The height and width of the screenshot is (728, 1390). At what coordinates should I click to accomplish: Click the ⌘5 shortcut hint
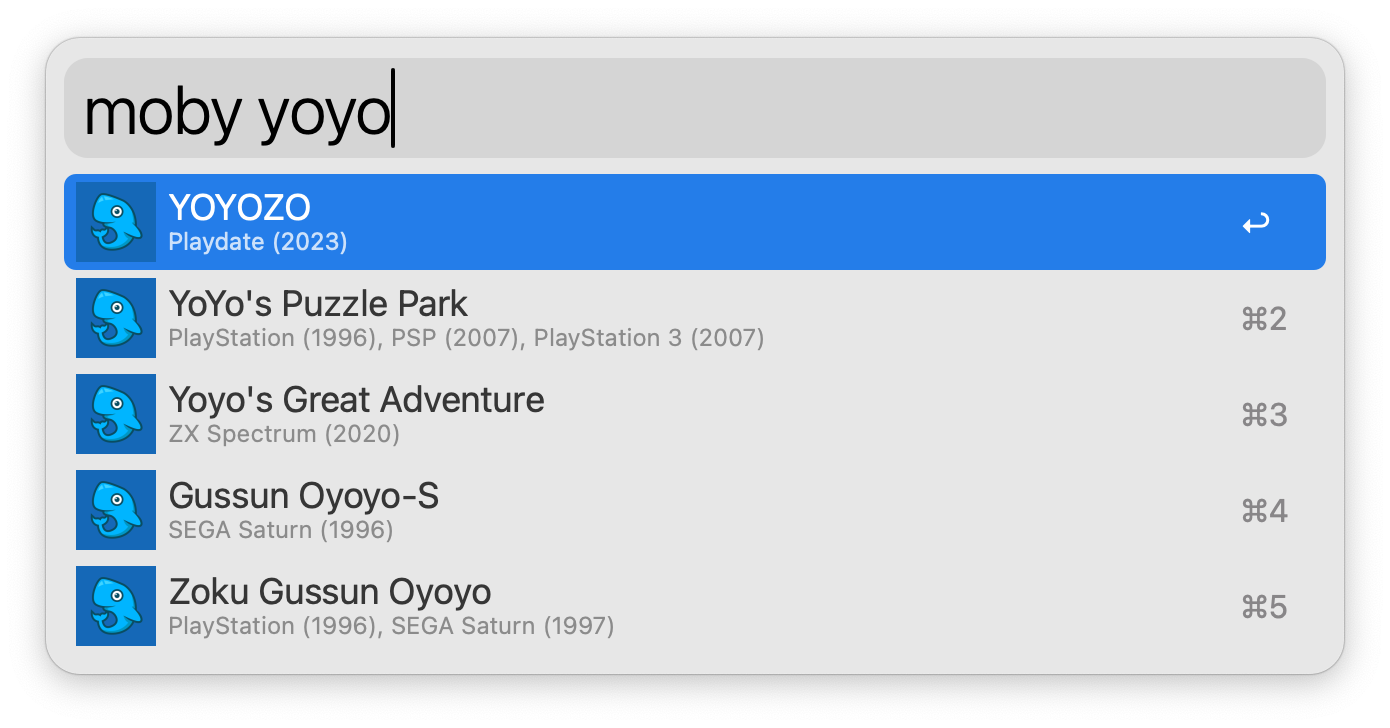tap(1263, 607)
